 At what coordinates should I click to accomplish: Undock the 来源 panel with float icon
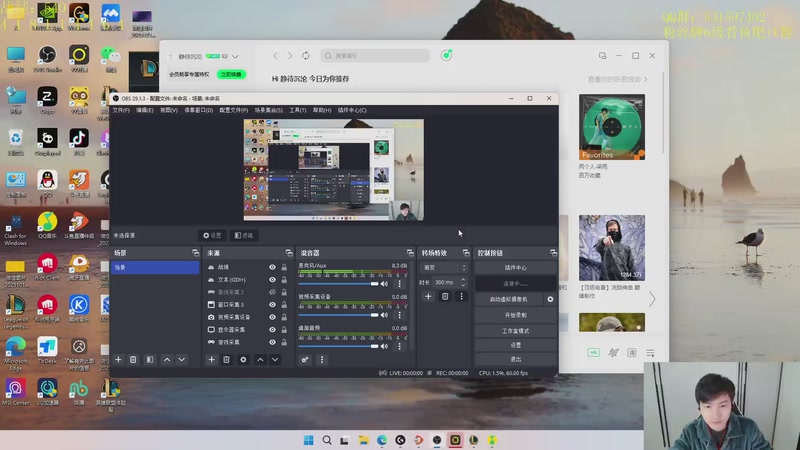pyautogui.click(x=289, y=253)
